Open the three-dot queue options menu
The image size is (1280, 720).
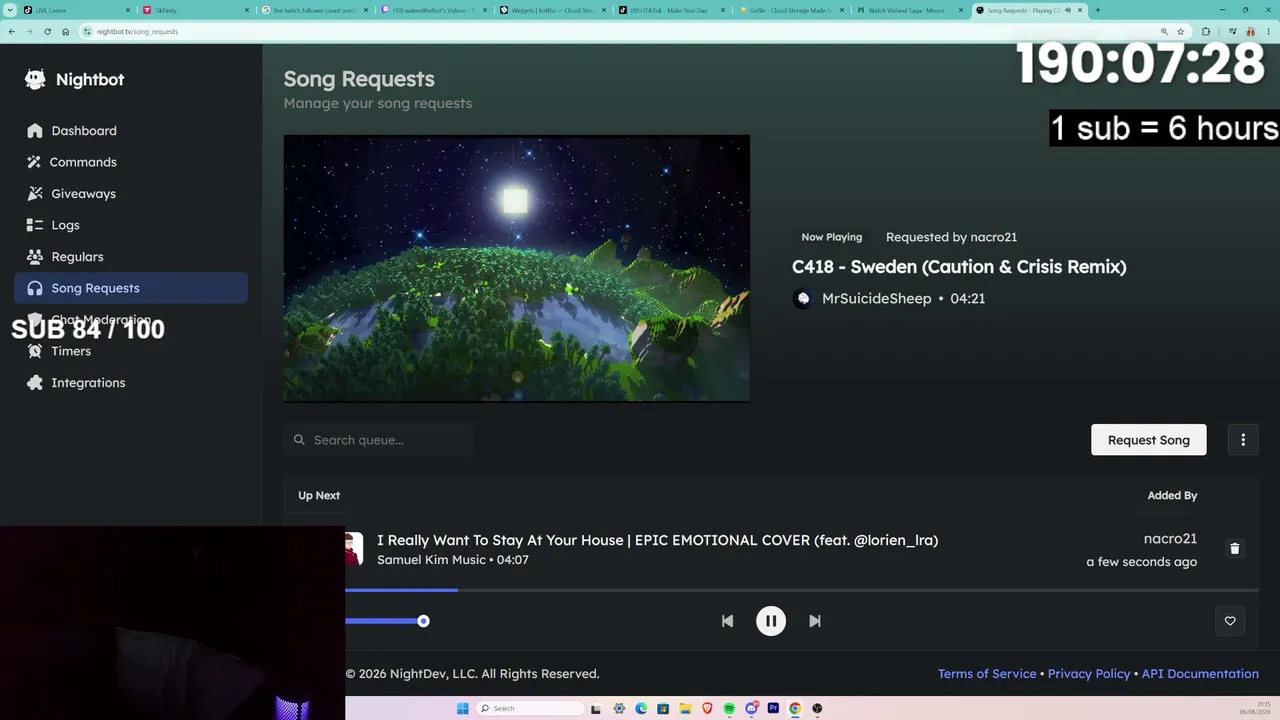(1243, 440)
